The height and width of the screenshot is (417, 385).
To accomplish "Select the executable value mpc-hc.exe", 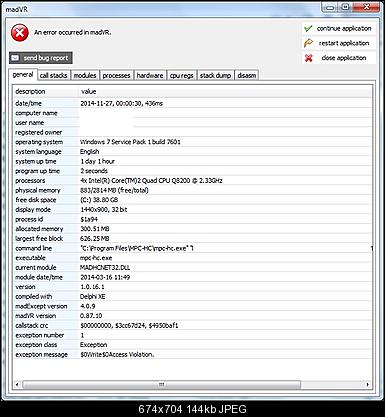I will click(x=96, y=258).
